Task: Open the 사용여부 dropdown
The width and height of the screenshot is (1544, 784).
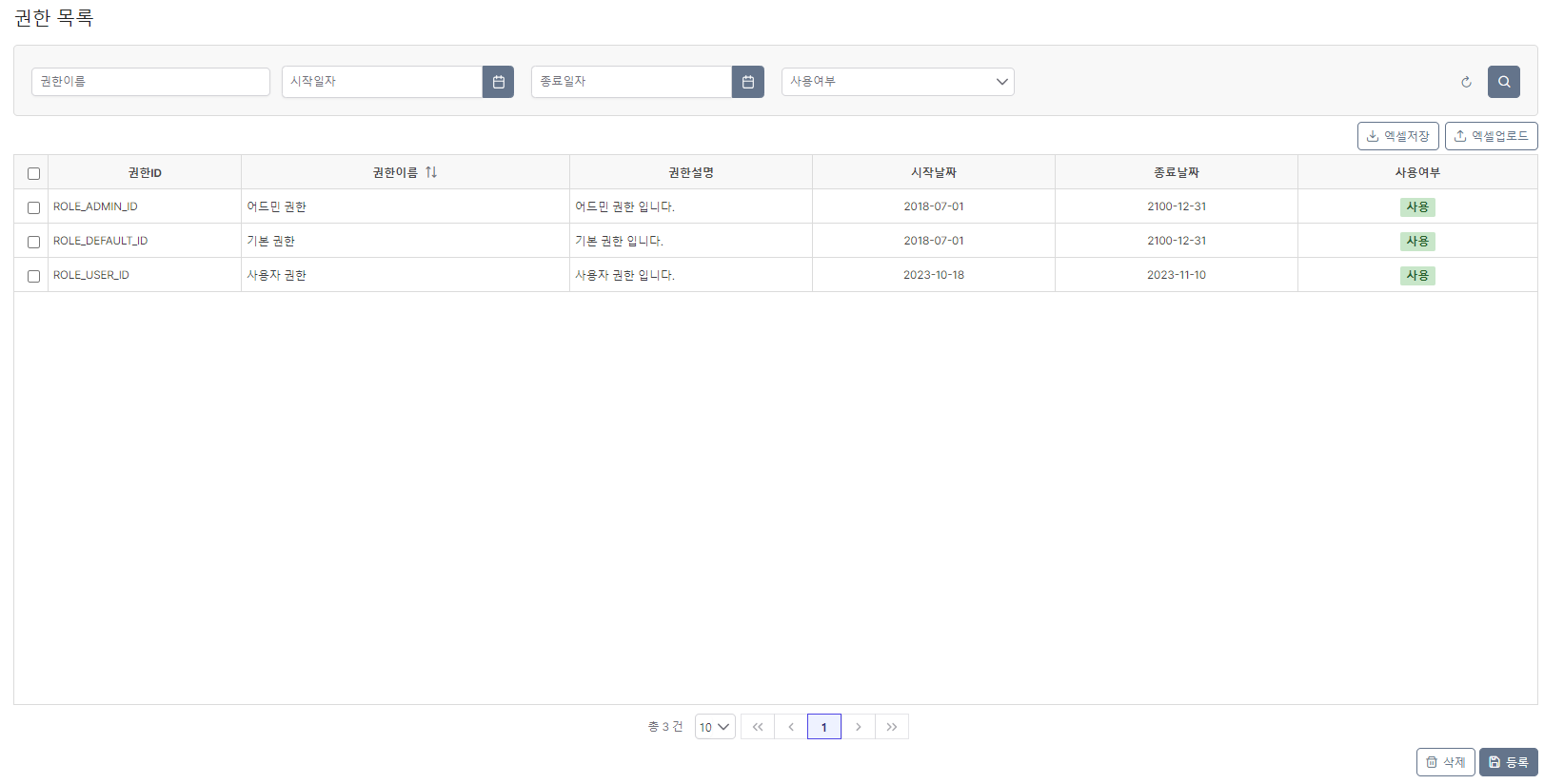Action: point(898,82)
